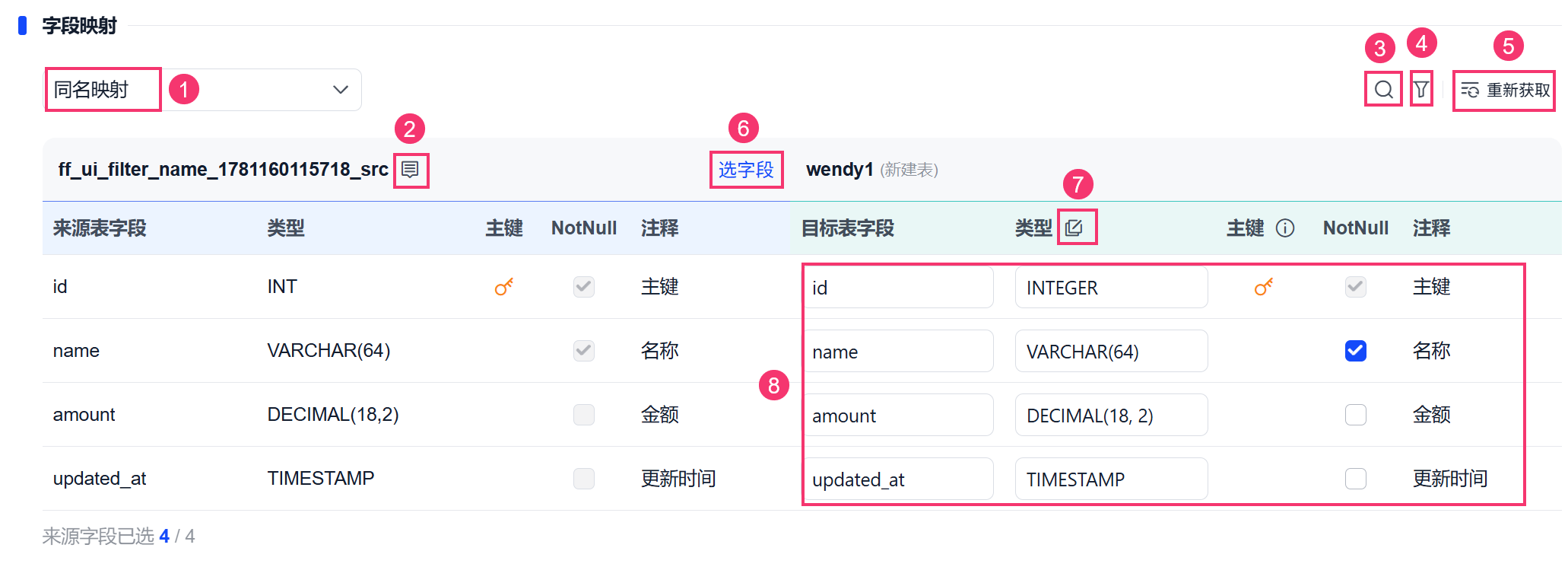Open dropdown arrow of mapping mode selector
Image resolution: width=1568 pixels, height=567 pixels.
click(341, 90)
